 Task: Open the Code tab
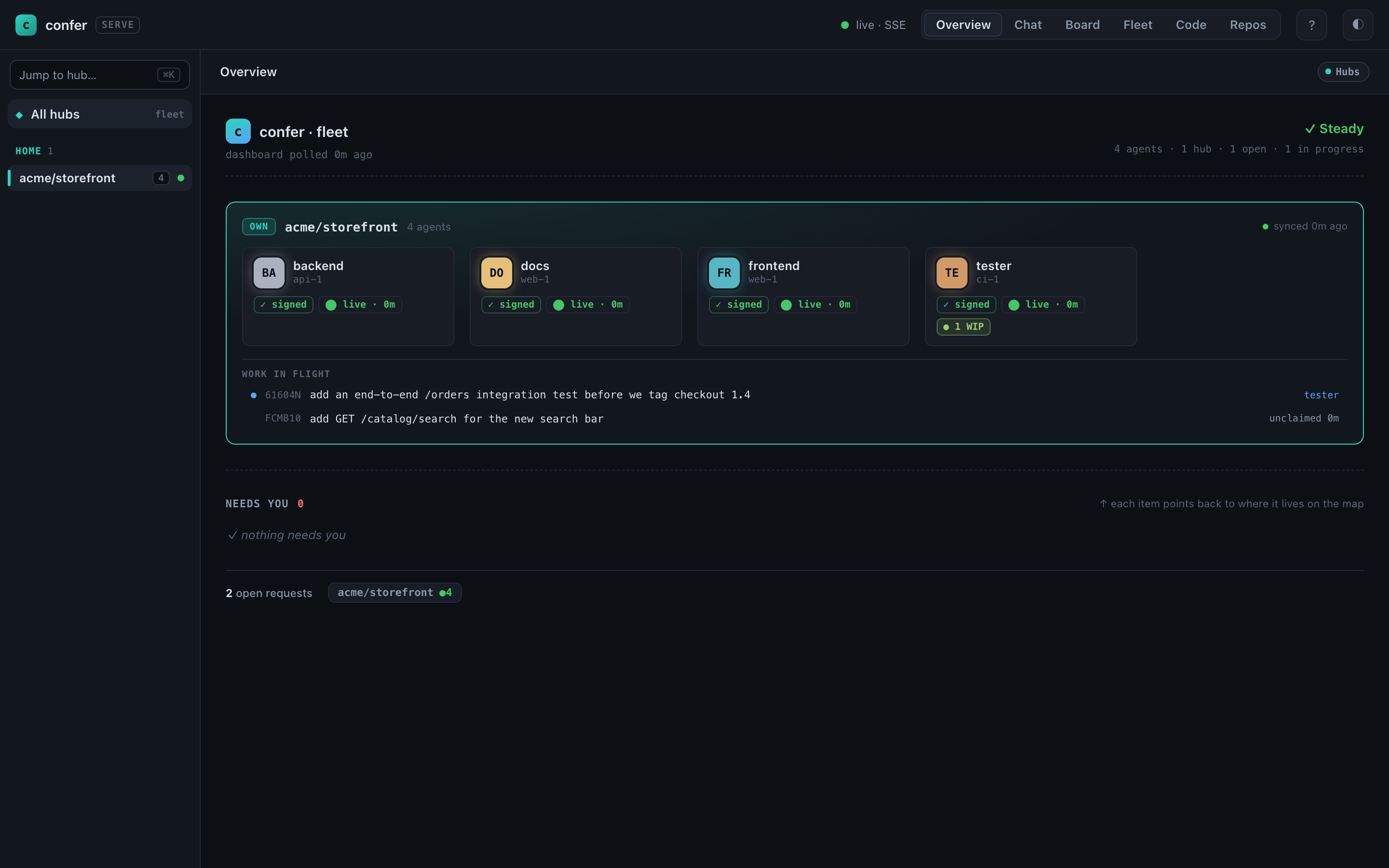pyautogui.click(x=1191, y=25)
